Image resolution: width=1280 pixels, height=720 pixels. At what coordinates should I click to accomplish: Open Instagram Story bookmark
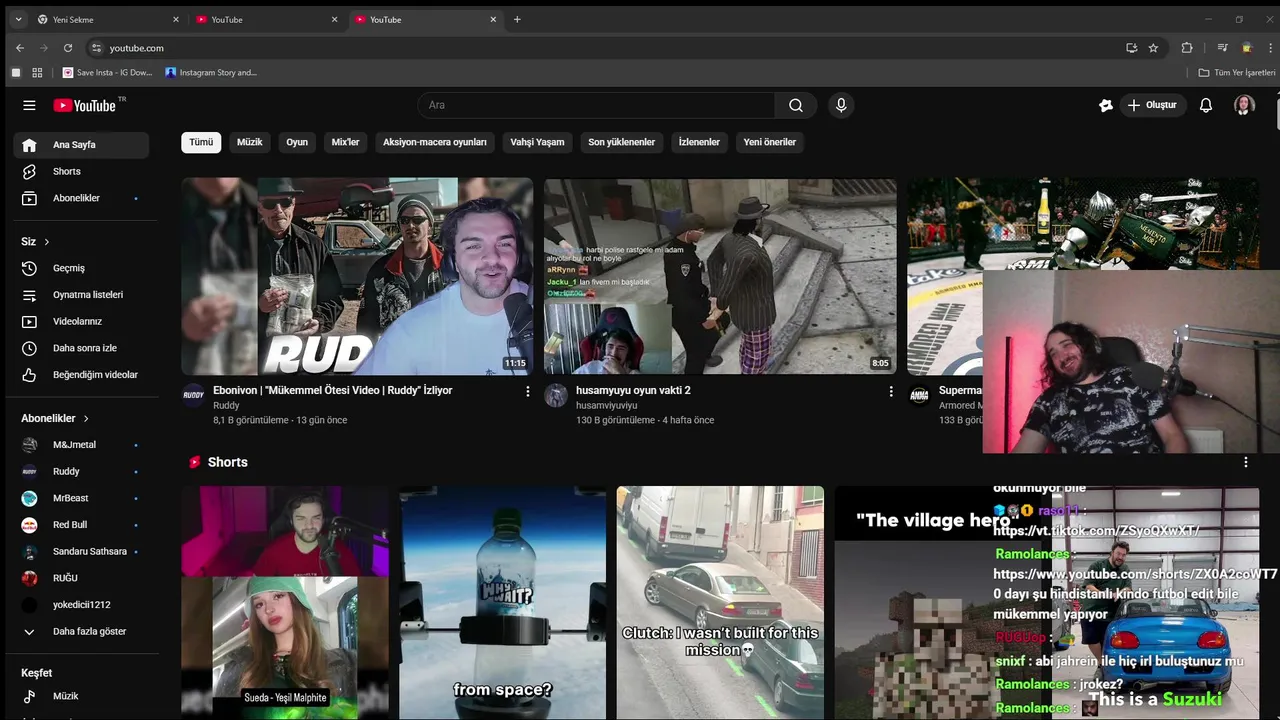click(x=211, y=73)
